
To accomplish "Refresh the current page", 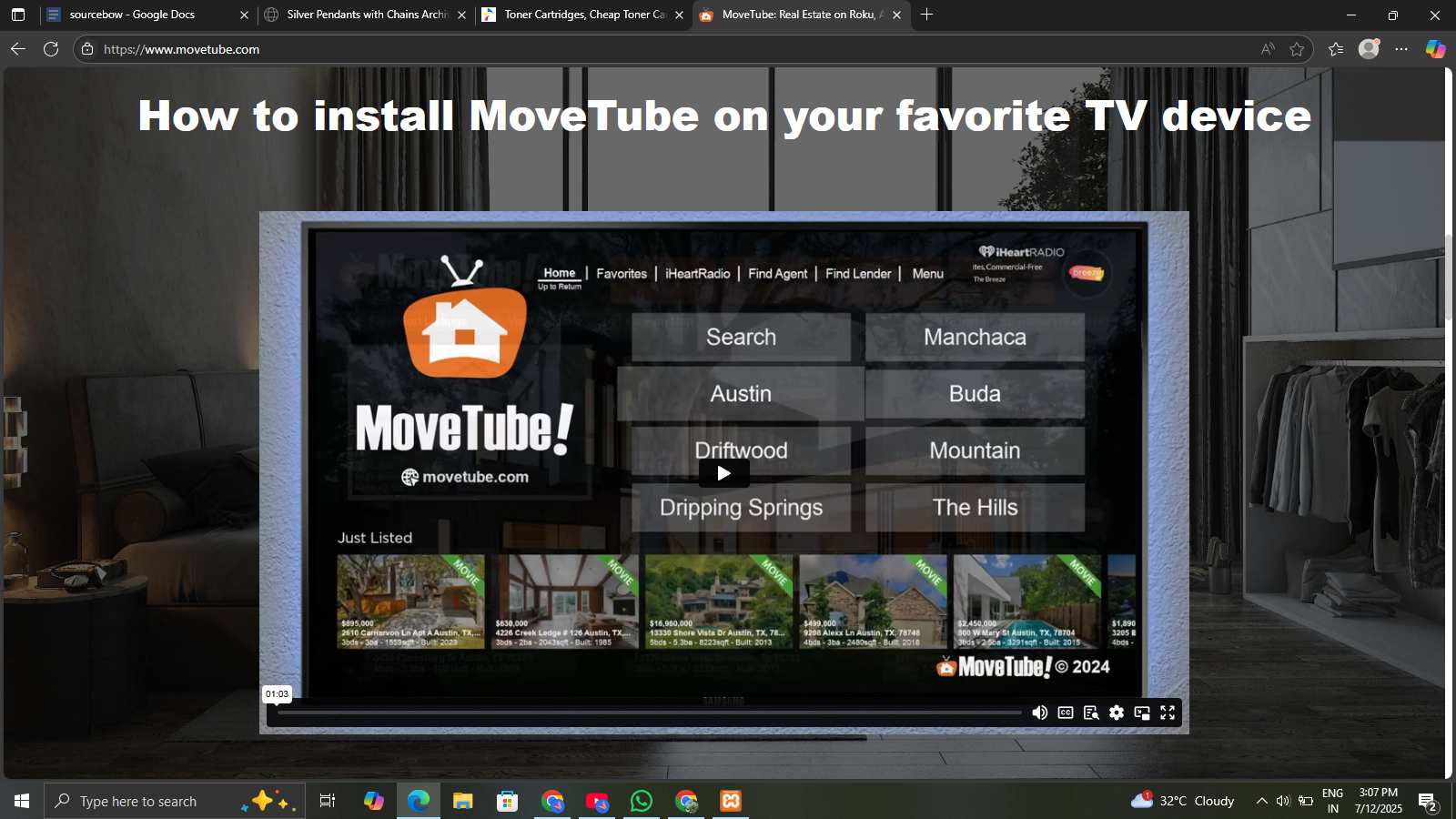I will (x=51, y=49).
